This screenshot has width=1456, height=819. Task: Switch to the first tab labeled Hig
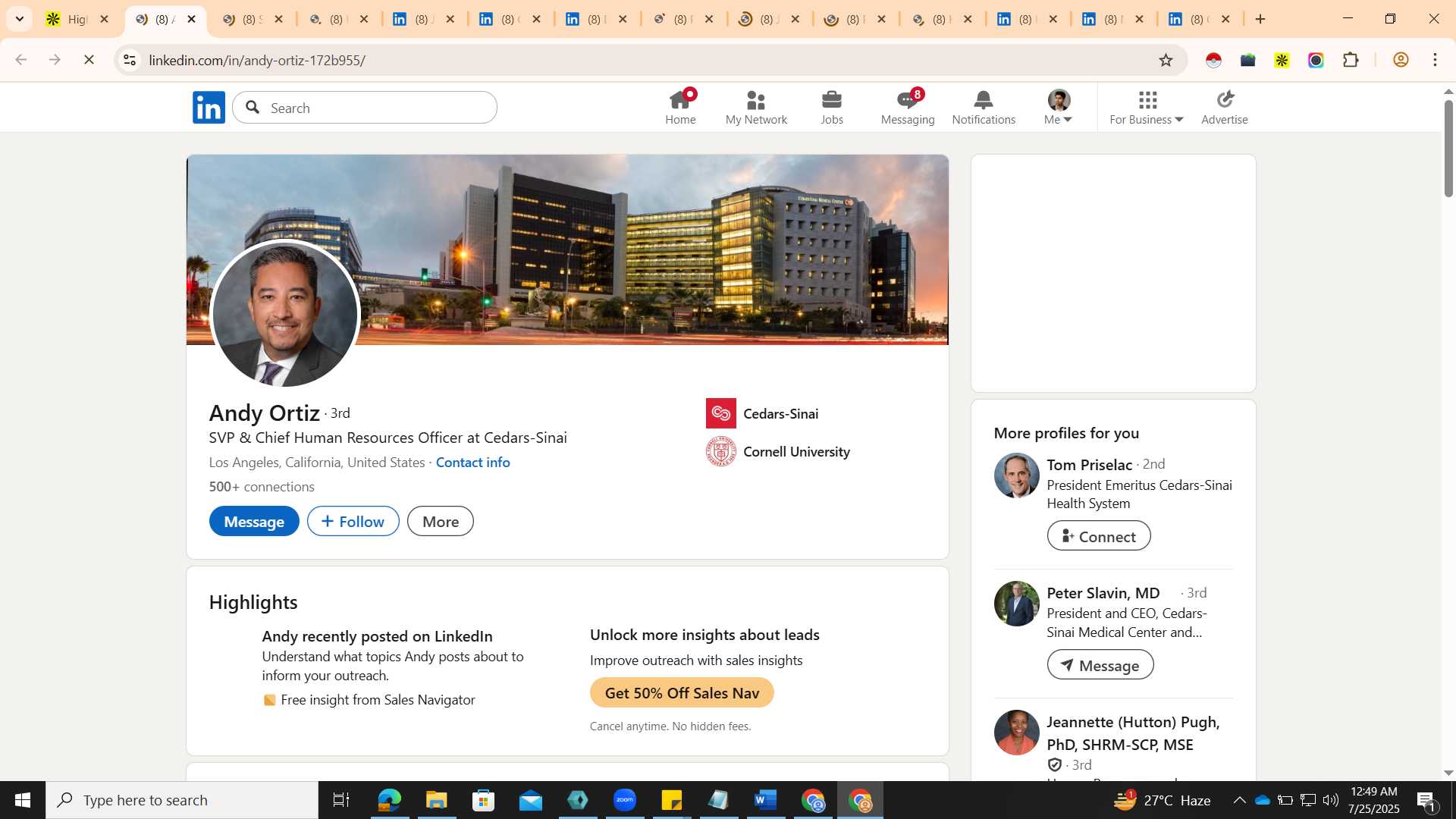coord(77,19)
